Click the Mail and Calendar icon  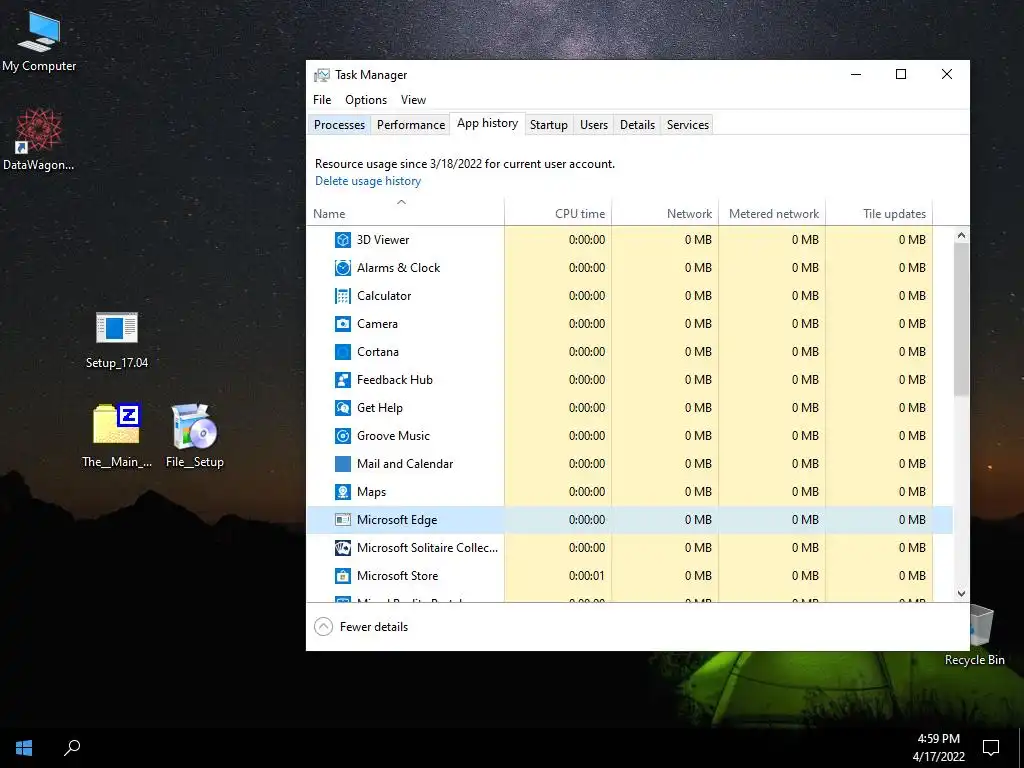[343, 464]
